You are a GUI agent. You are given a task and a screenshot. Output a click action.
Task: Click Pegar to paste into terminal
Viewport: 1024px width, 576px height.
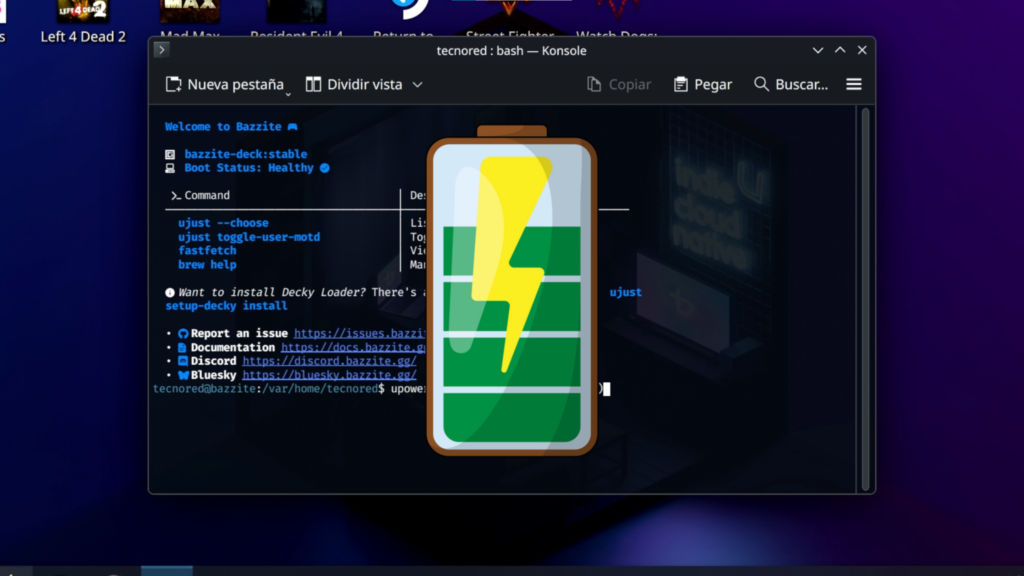[x=702, y=84]
